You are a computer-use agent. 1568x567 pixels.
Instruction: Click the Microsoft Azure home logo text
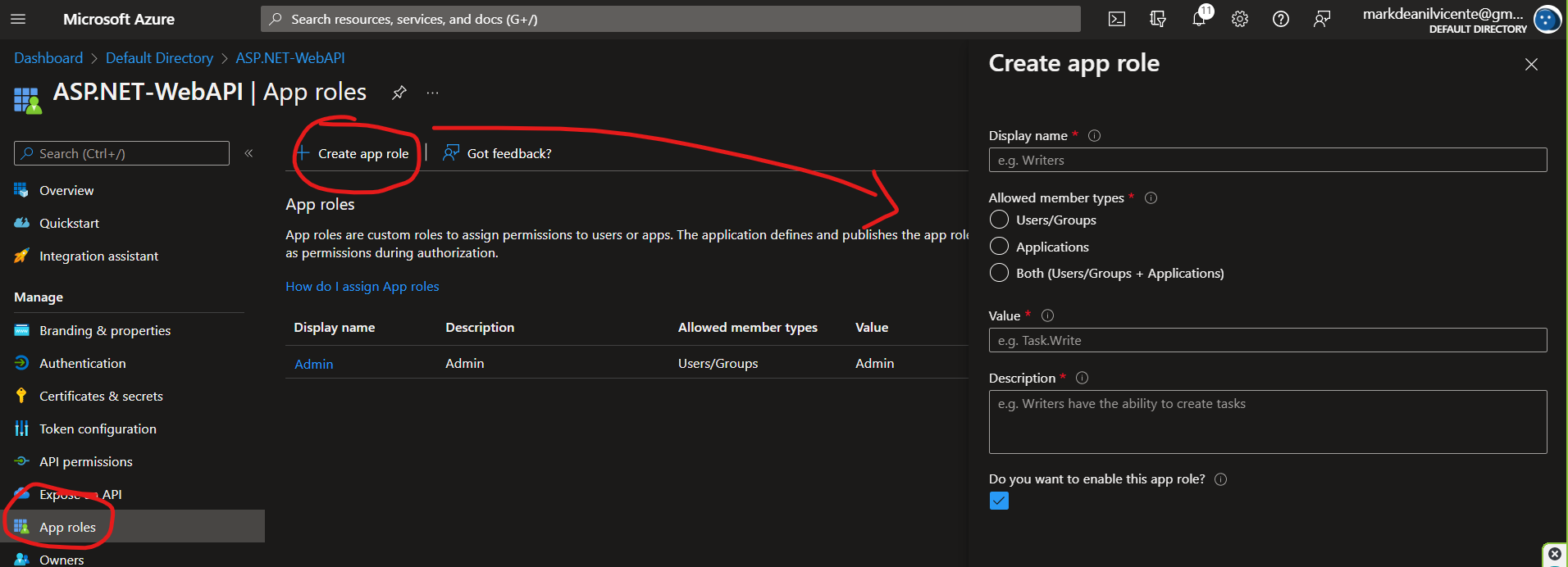(x=119, y=19)
